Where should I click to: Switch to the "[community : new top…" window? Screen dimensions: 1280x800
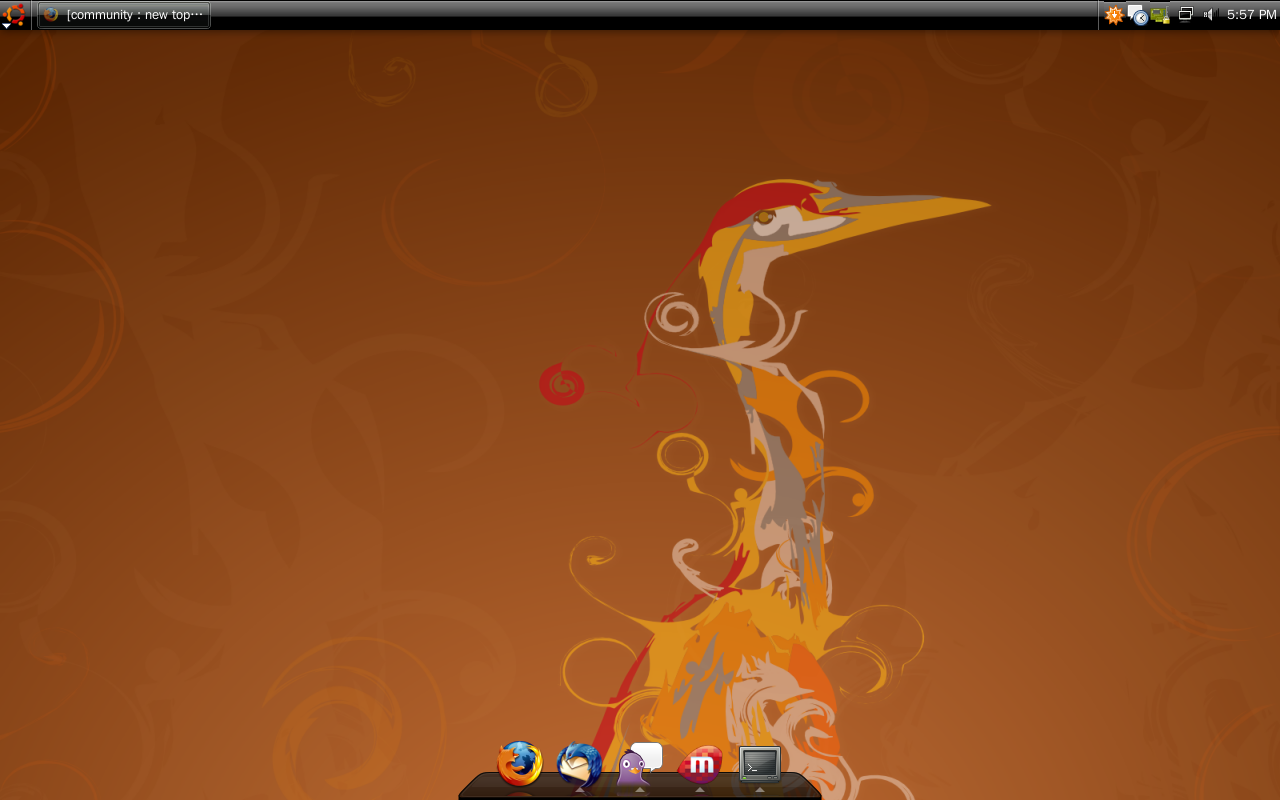click(124, 15)
